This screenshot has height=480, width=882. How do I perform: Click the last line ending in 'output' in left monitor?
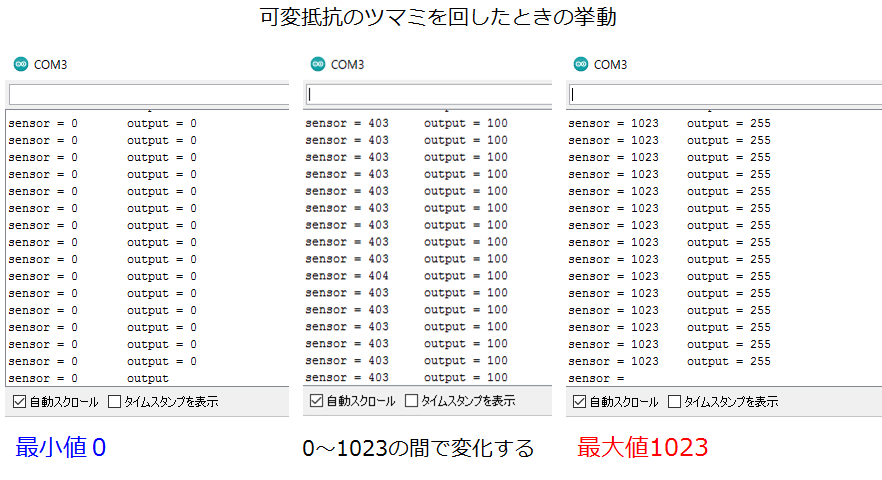[88, 378]
